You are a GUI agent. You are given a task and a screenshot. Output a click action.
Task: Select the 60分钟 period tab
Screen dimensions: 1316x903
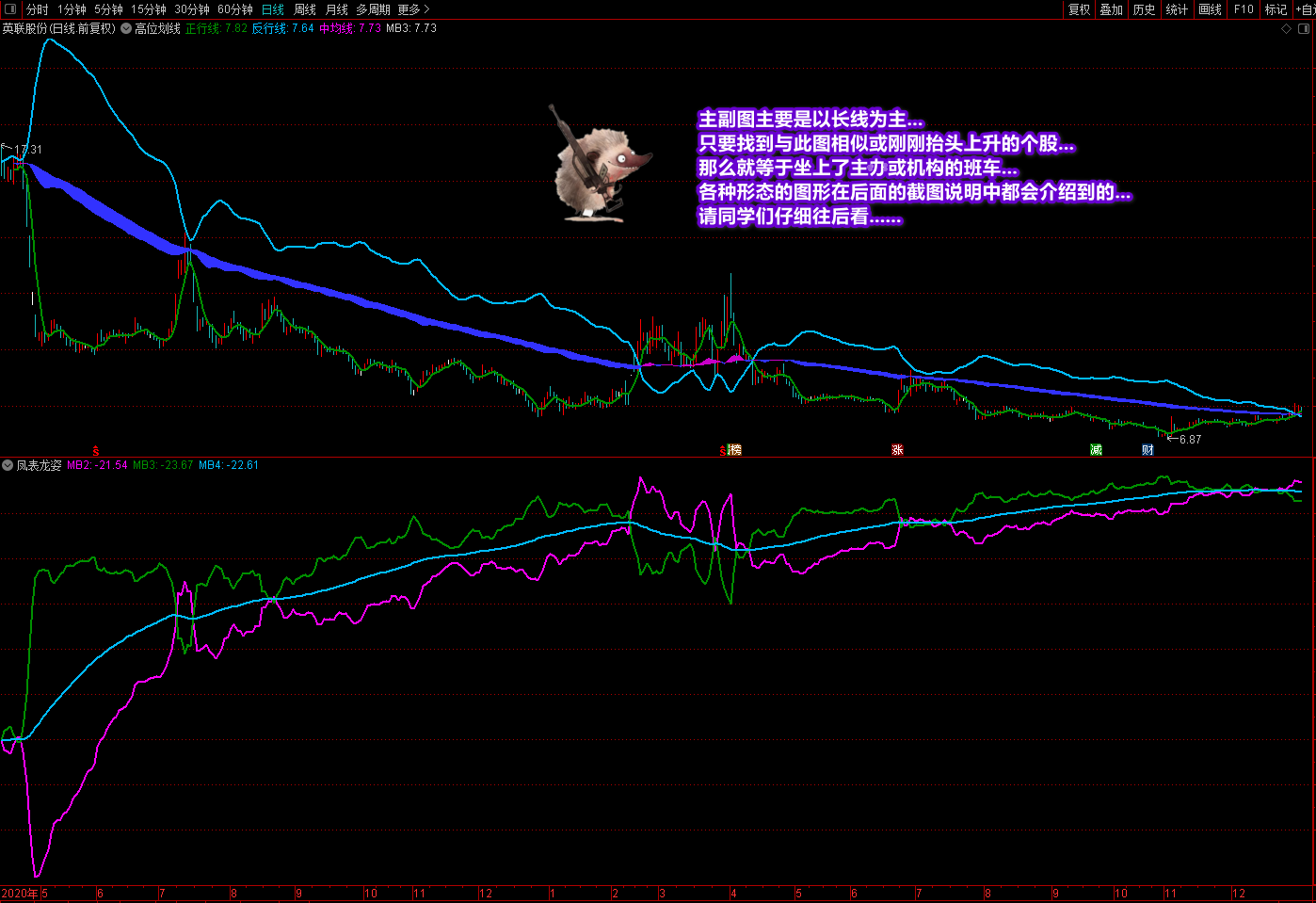pyautogui.click(x=234, y=9)
